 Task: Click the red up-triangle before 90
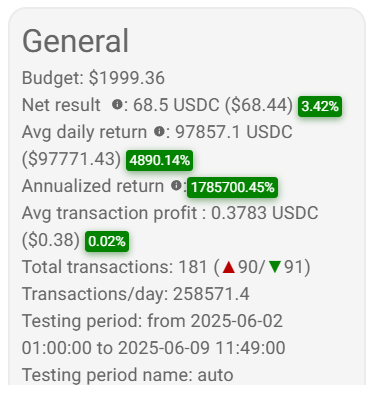229,267
